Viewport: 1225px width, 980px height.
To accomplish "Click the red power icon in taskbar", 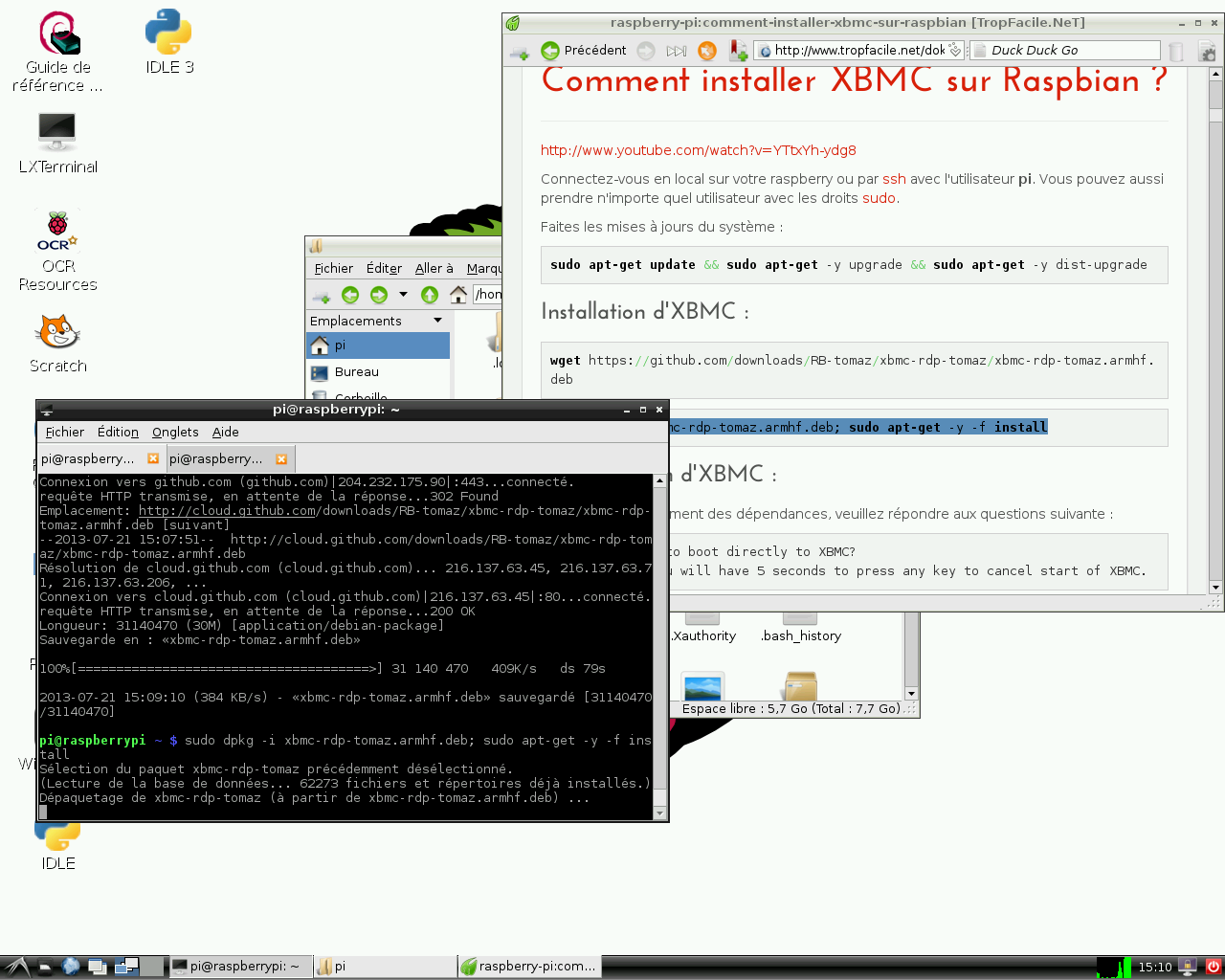I will pyautogui.click(x=1213, y=967).
